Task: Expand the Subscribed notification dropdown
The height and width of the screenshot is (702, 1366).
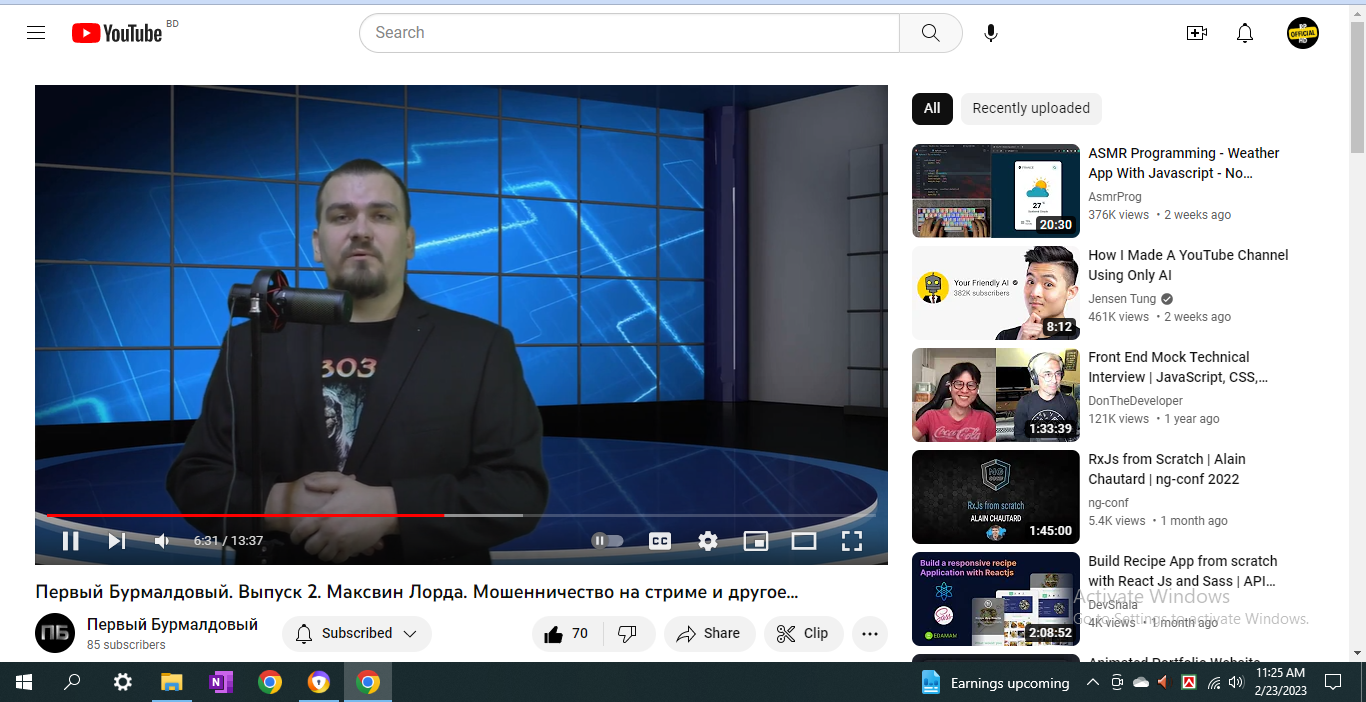Action: click(x=357, y=634)
